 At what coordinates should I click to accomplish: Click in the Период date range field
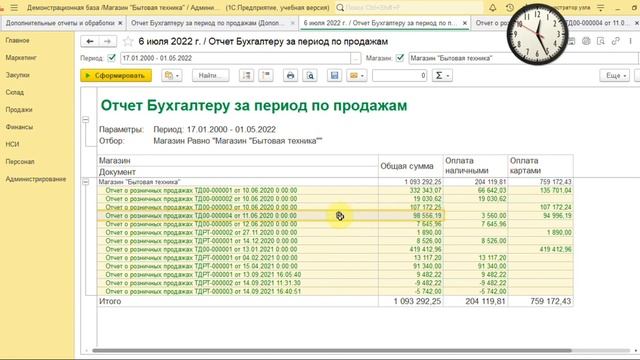(235, 58)
